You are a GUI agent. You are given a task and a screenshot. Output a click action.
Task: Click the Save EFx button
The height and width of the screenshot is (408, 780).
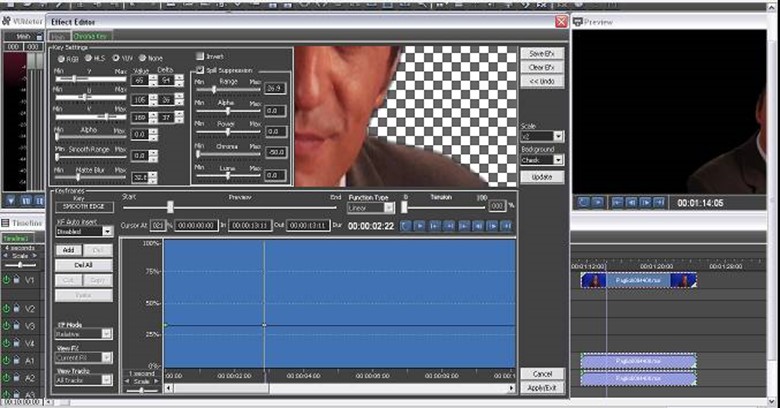click(542, 53)
